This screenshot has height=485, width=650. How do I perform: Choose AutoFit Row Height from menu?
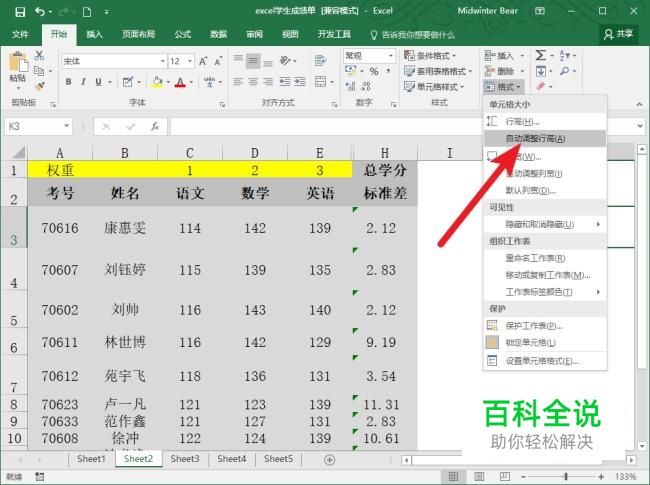(545, 138)
